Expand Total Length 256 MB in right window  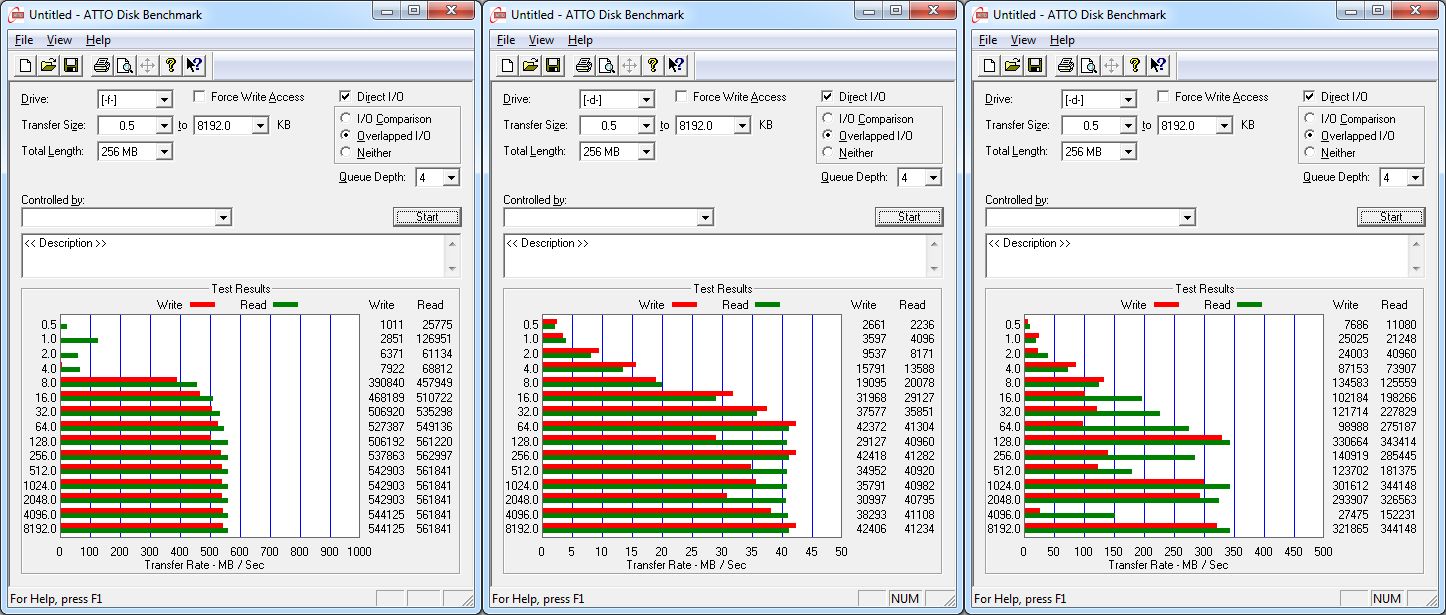[1128, 152]
